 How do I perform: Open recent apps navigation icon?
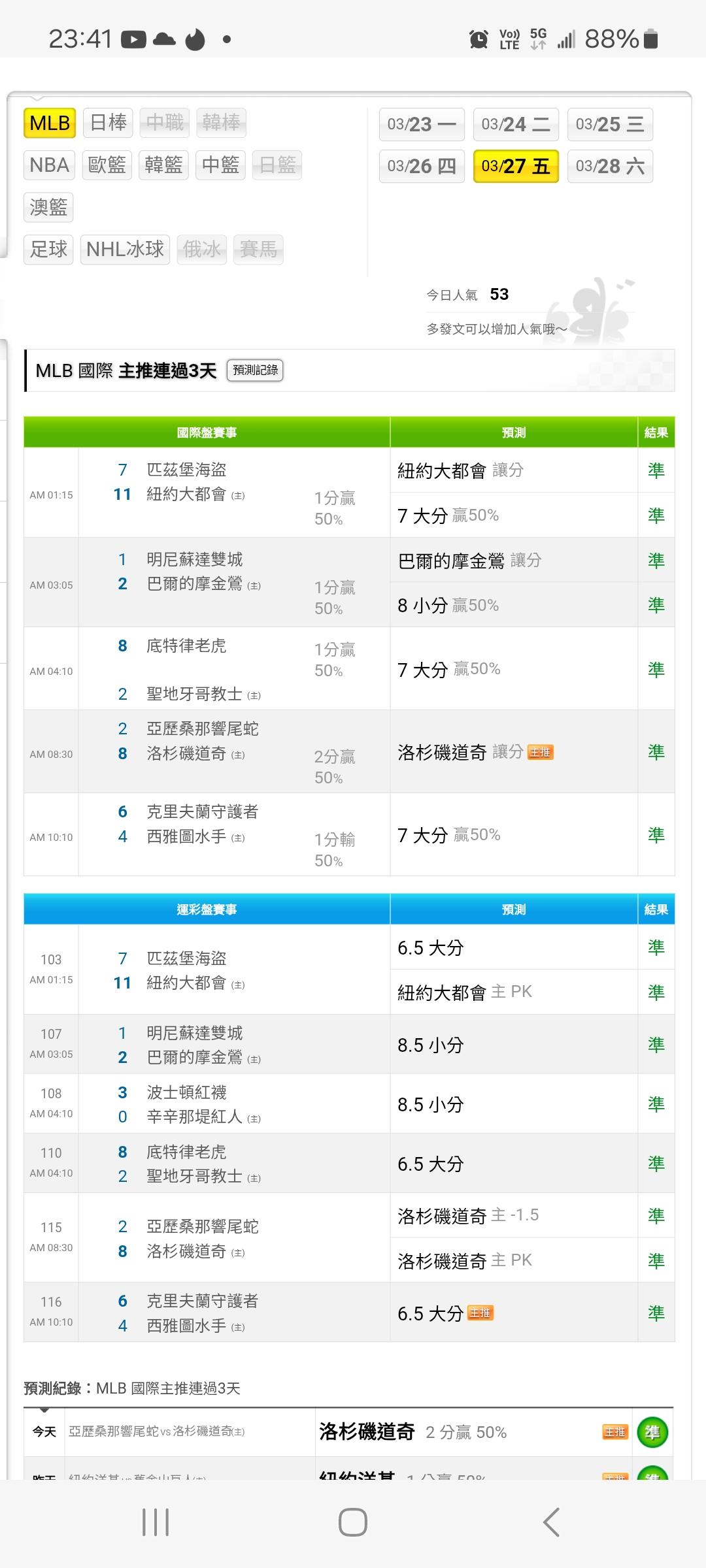(156, 1522)
